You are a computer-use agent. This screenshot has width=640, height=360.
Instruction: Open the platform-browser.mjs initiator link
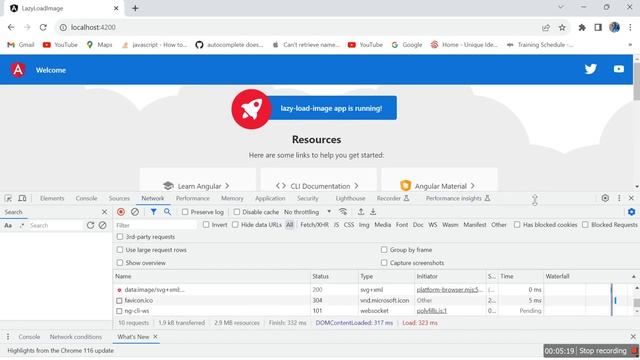(x=449, y=290)
